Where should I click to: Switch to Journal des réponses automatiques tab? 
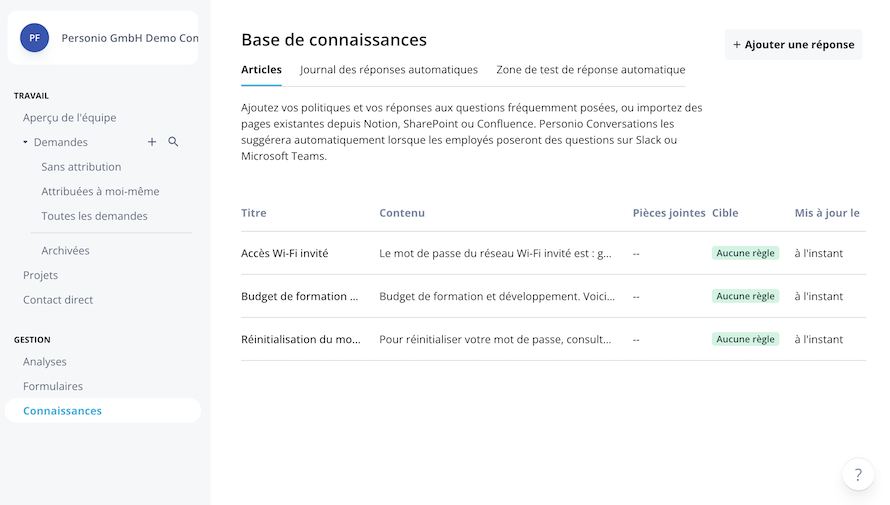tap(389, 70)
